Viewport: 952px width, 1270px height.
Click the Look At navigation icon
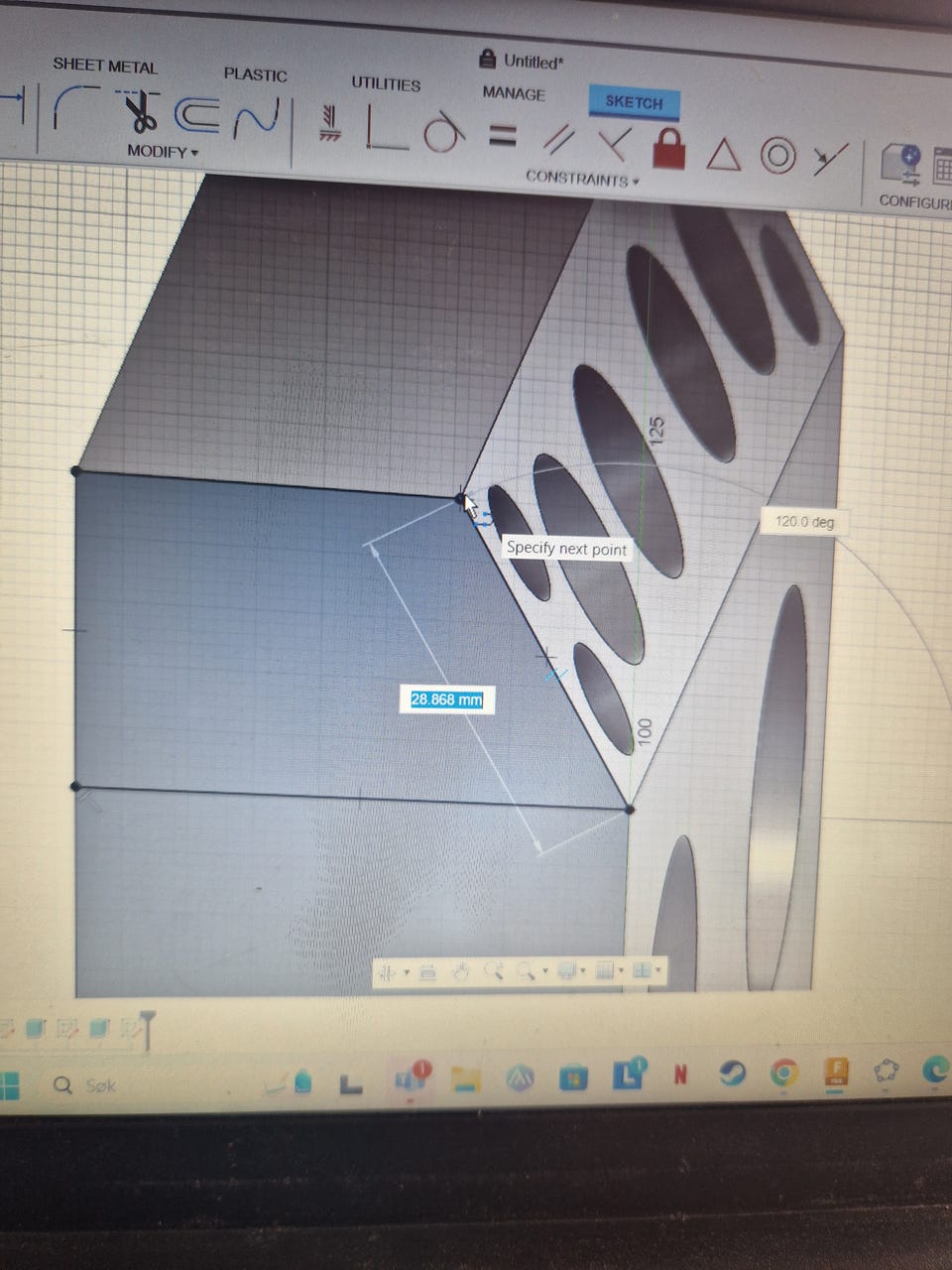[427, 973]
